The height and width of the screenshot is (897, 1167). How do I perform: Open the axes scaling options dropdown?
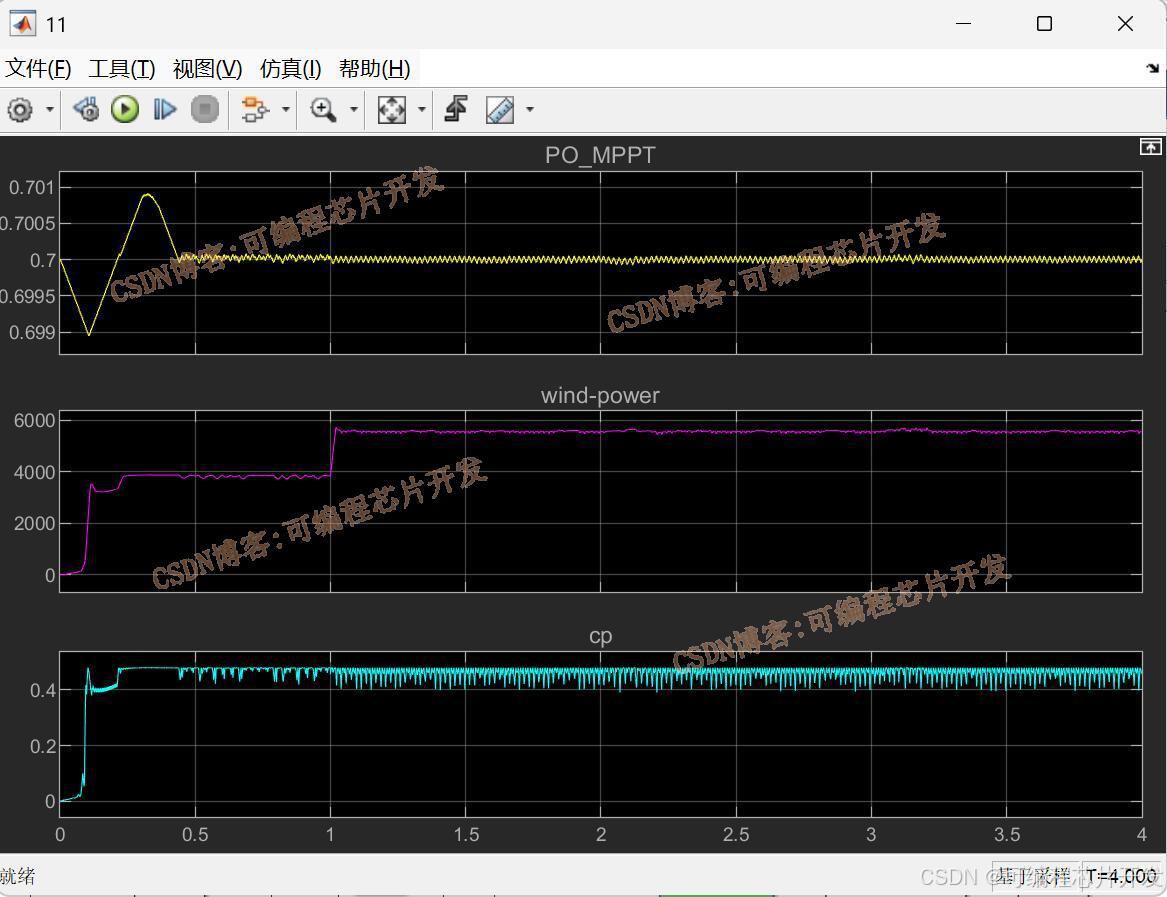[422, 109]
